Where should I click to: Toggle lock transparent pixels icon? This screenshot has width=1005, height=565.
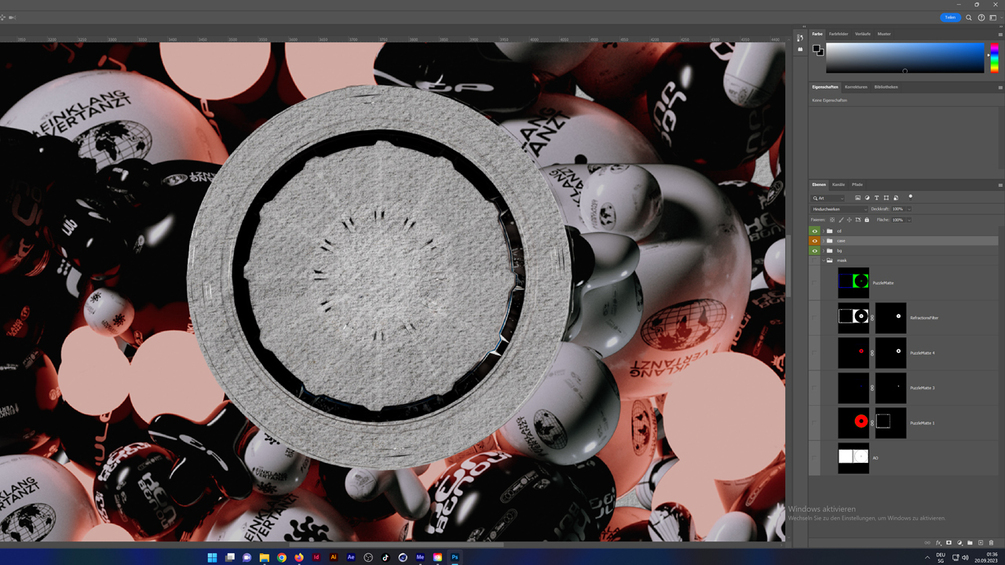coord(833,220)
